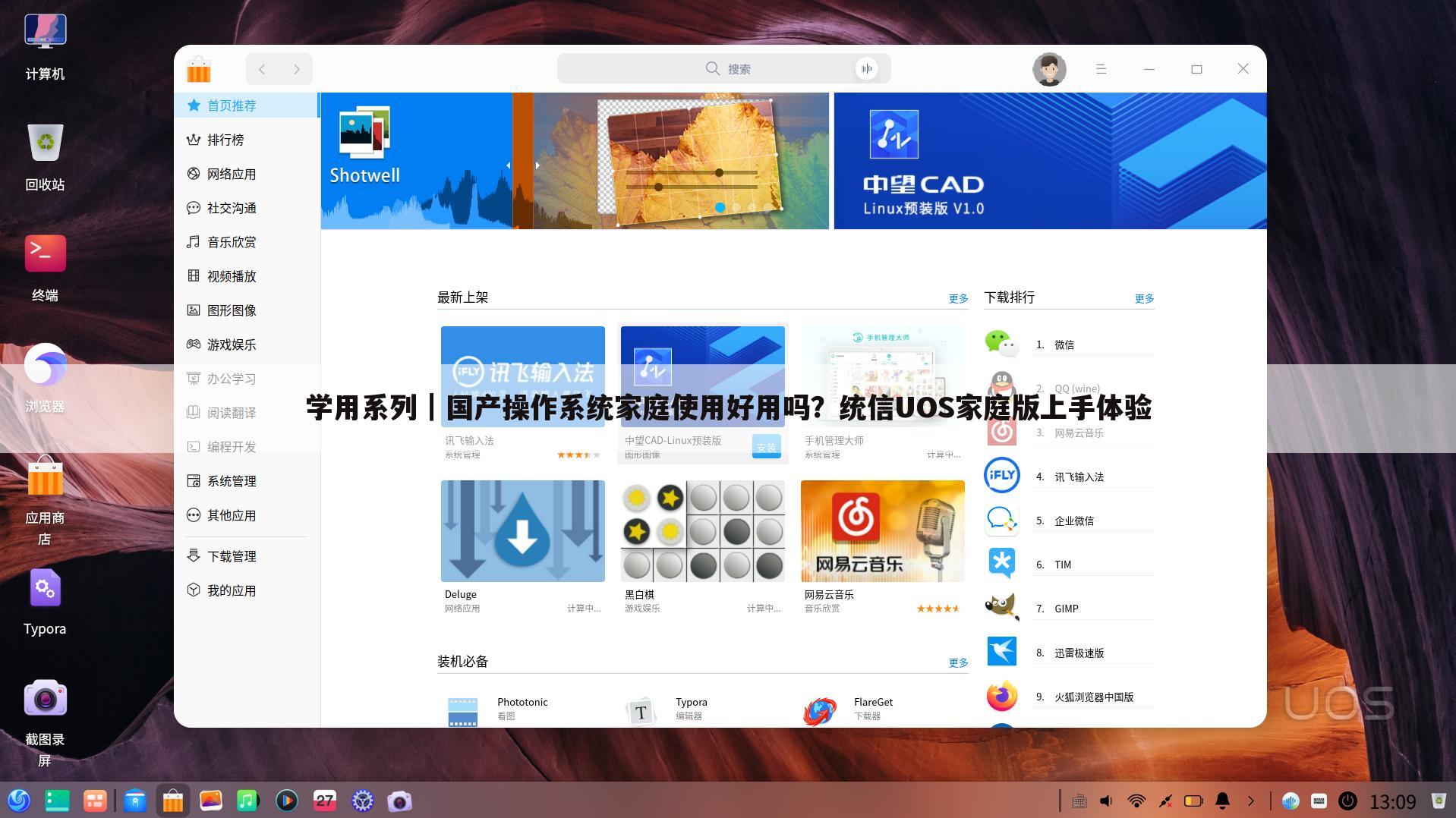Click the Wi-Fi tray icon
The width and height of the screenshot is (1456, 818).
coord(1136,801)
